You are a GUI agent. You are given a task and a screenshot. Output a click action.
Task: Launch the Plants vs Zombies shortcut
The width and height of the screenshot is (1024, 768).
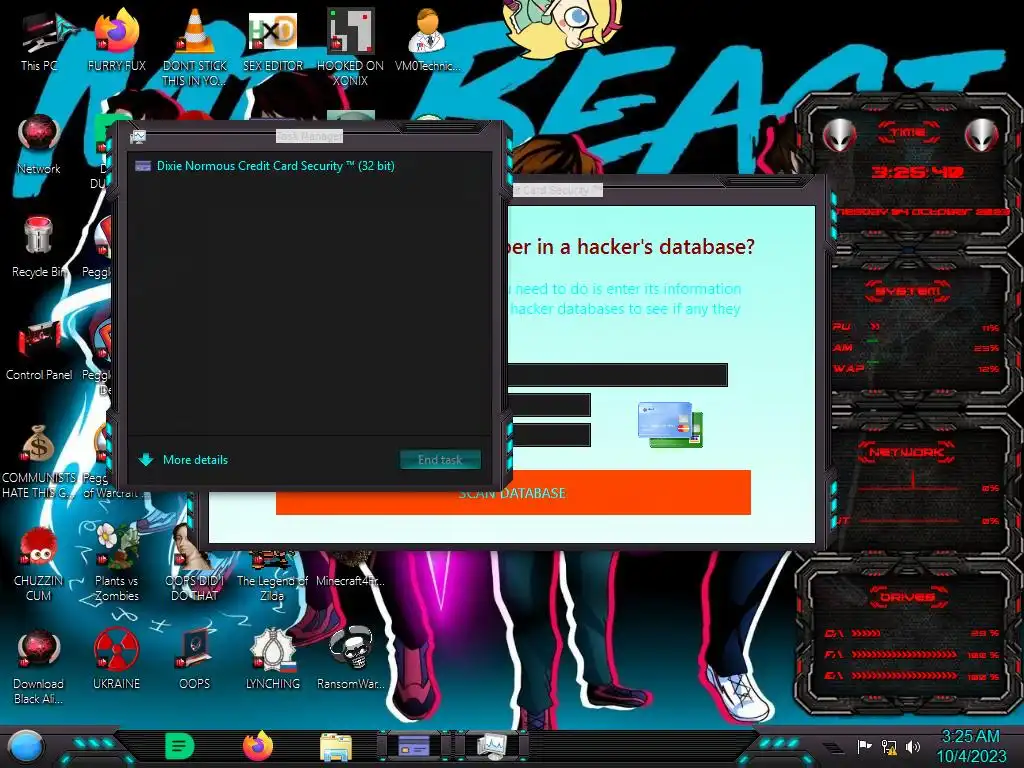pyautogui.click(x=117, y=564)
